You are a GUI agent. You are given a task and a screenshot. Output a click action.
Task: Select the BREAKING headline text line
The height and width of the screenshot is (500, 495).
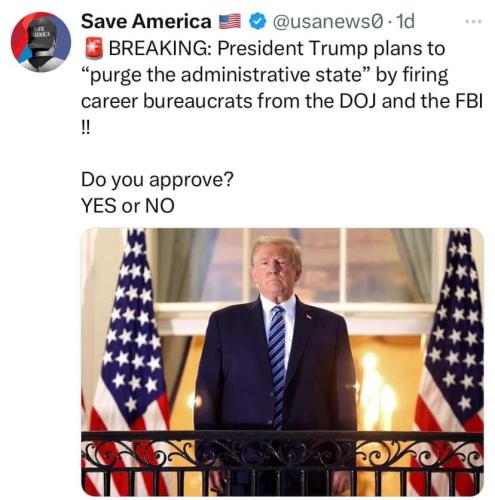coord(277,49)
